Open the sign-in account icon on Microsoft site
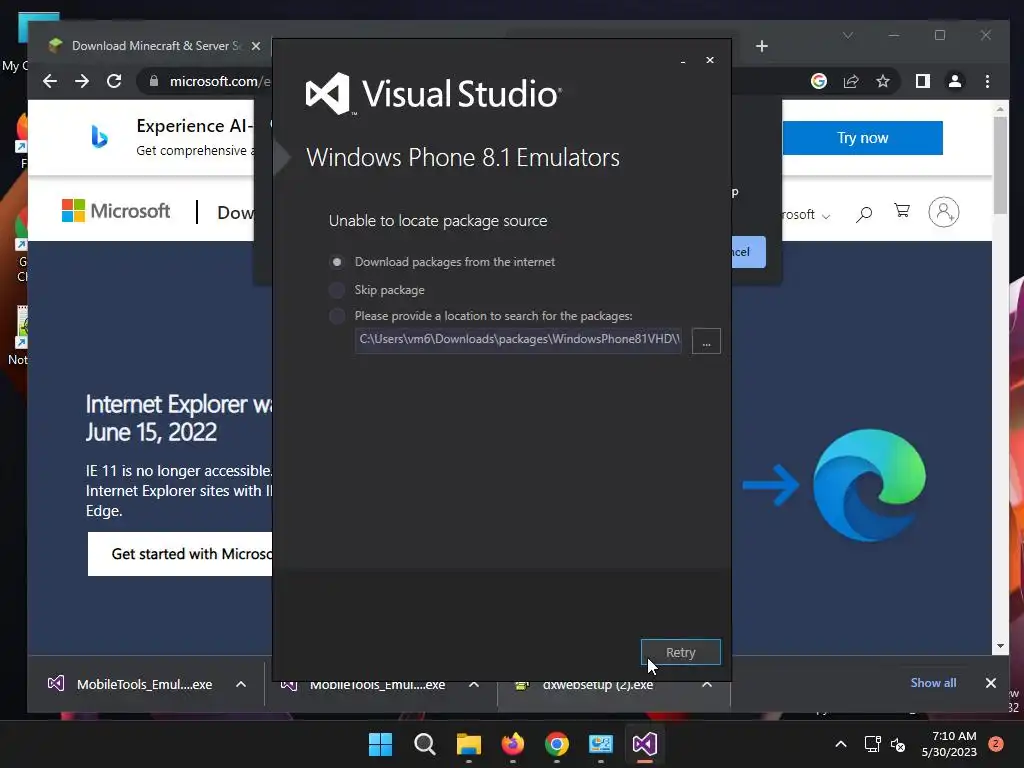Screen dimensions: 1024x768 (944, 212)
